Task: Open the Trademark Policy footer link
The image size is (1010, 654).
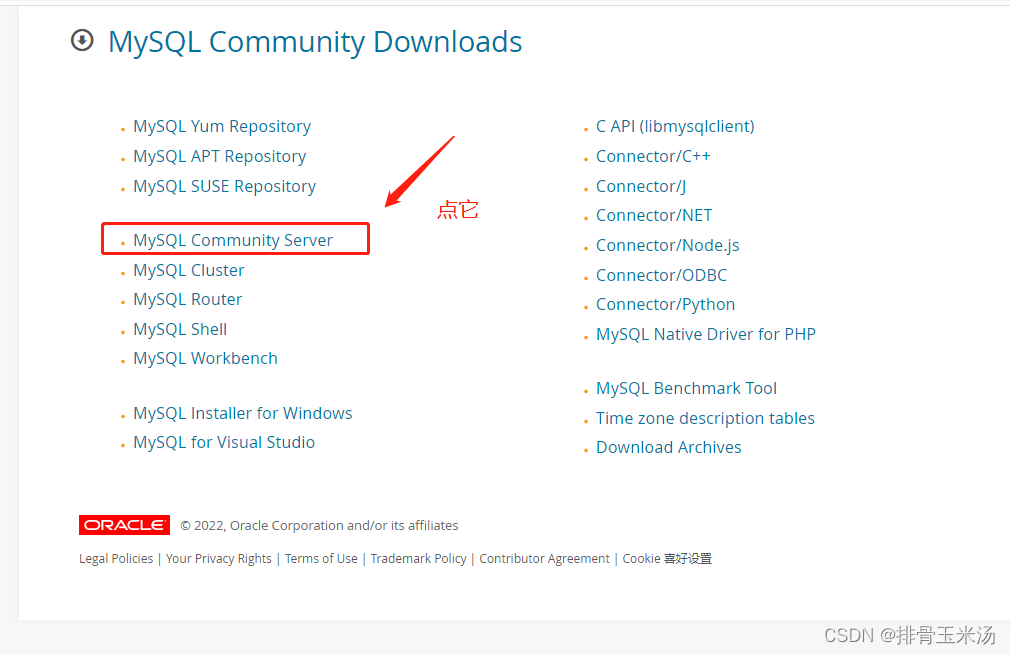Action: click(418, 559)
